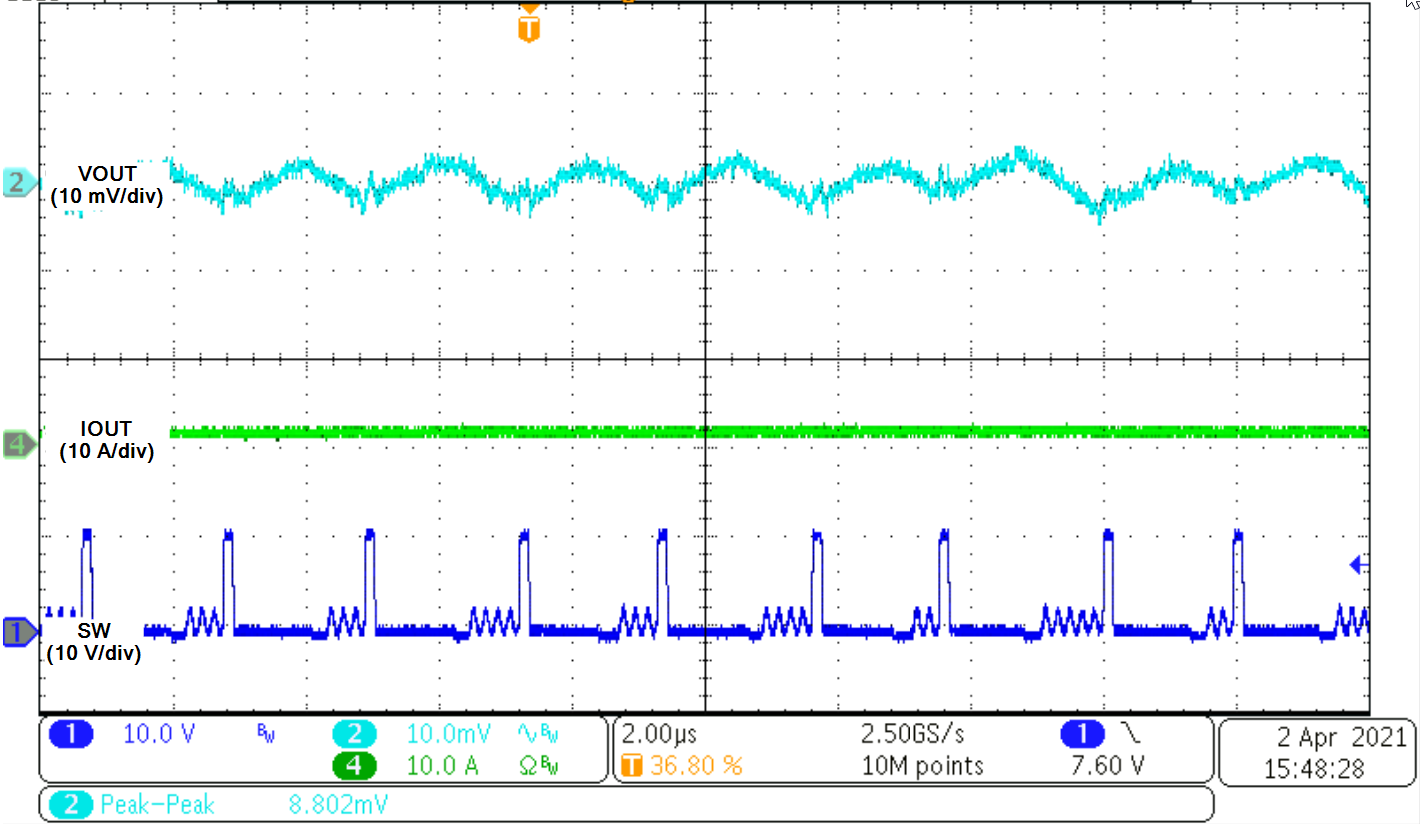
Task: Toggle bandwidth limit Bw on channel 4
Action: click(550, 765)
